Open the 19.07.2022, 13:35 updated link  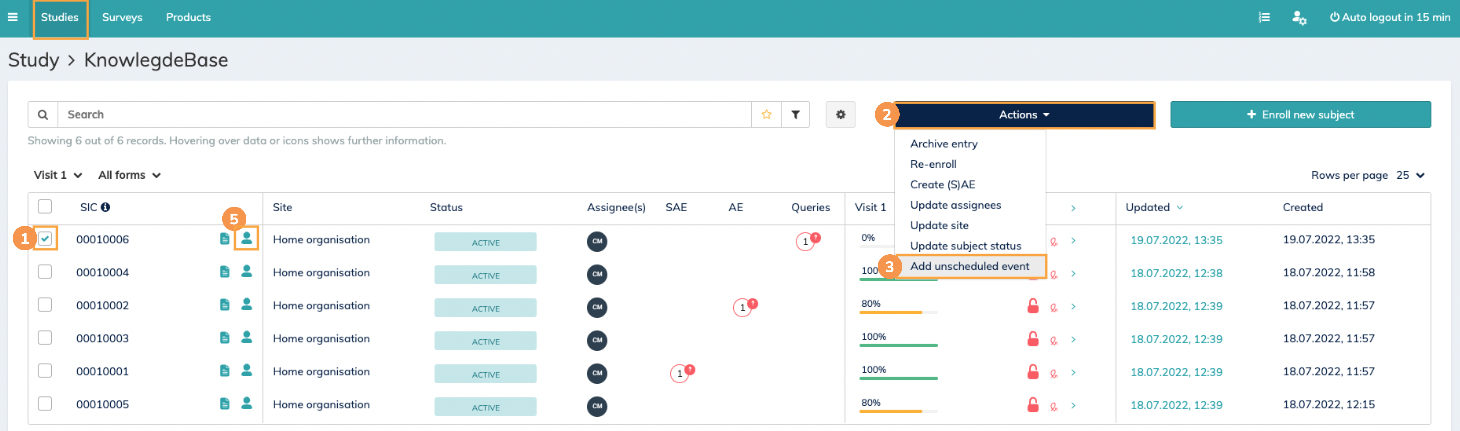coord(1176,240)
